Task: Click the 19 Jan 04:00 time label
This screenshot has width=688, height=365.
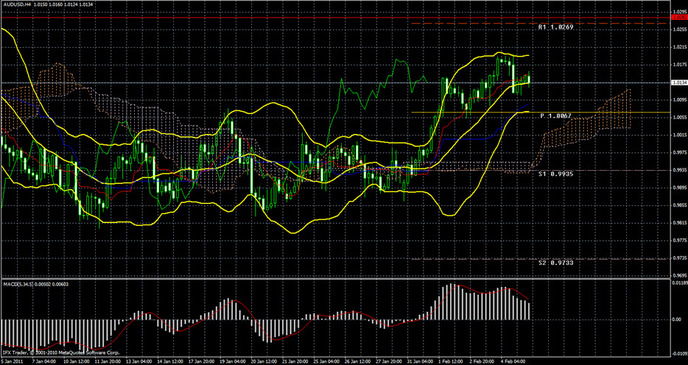Action: (x=228, y=362)
